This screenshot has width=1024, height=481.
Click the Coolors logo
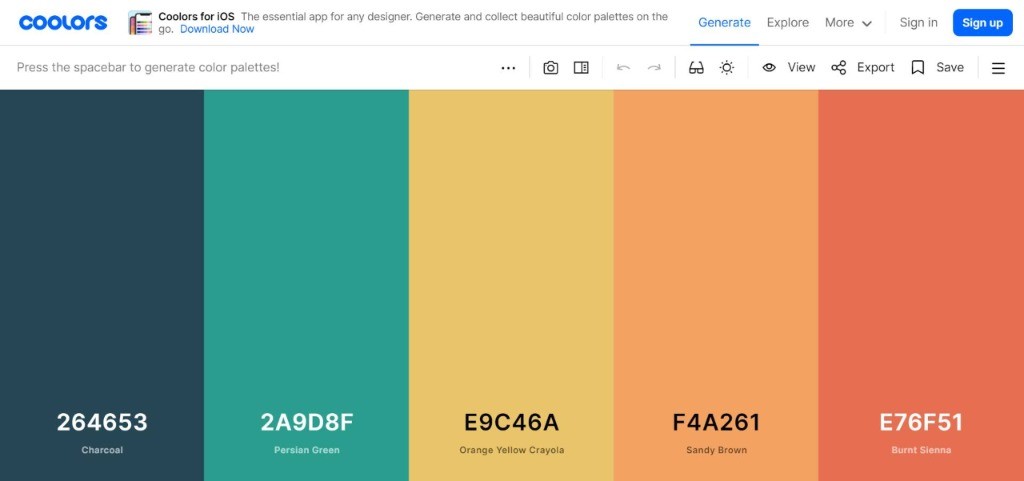(x=63, y=23)
